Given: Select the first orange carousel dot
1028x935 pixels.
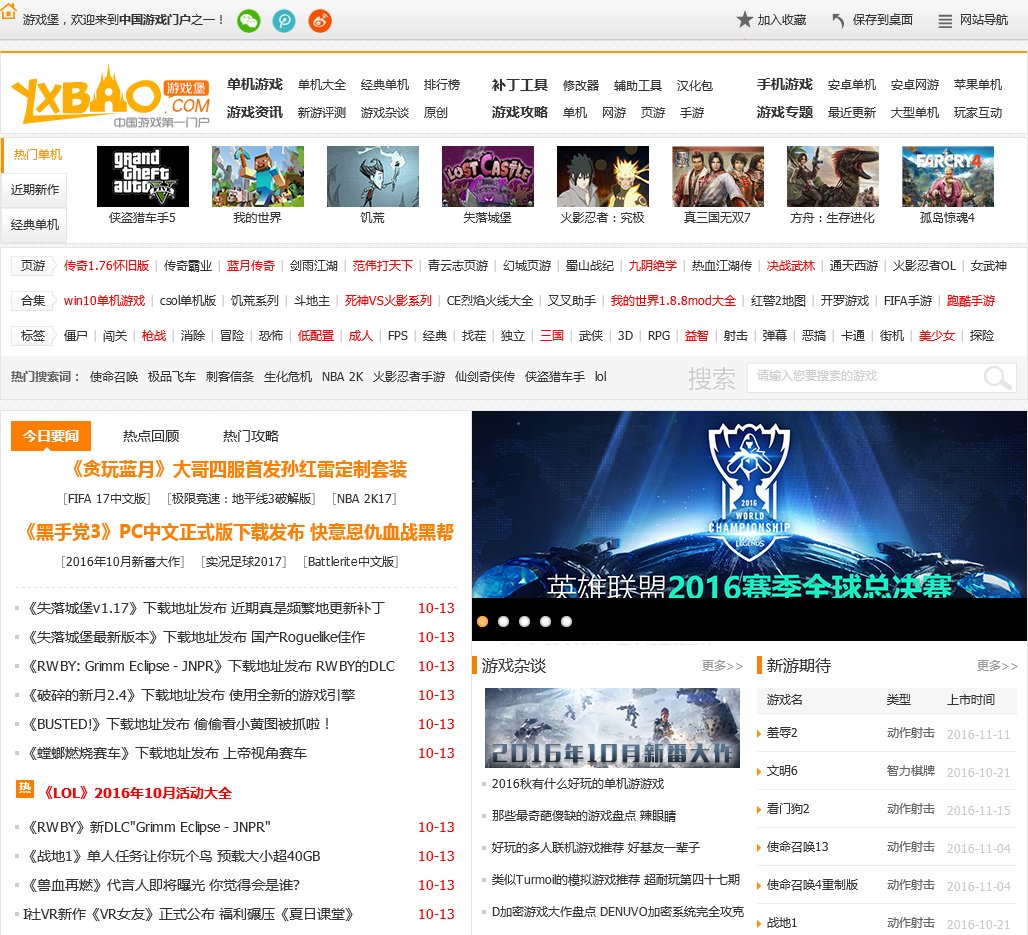Looking at the screenshot, I should click(x=483, y=621).
